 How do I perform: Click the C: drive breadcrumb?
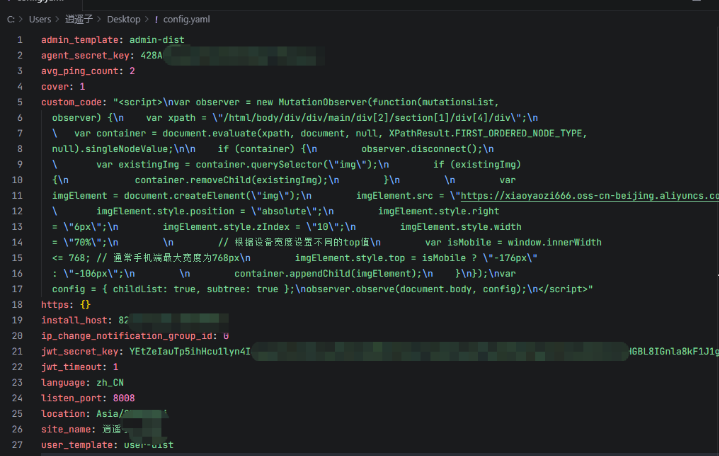11,19
